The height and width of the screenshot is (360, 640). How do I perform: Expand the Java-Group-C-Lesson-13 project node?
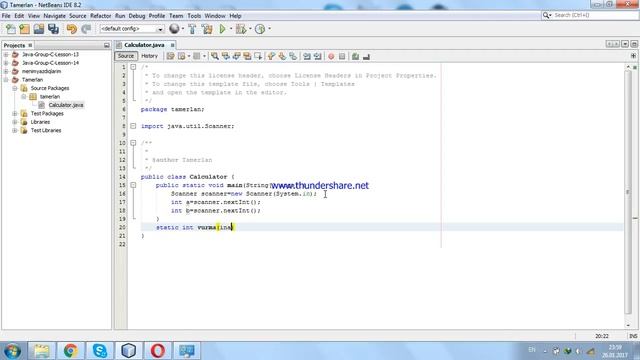(x=6, y=54)
